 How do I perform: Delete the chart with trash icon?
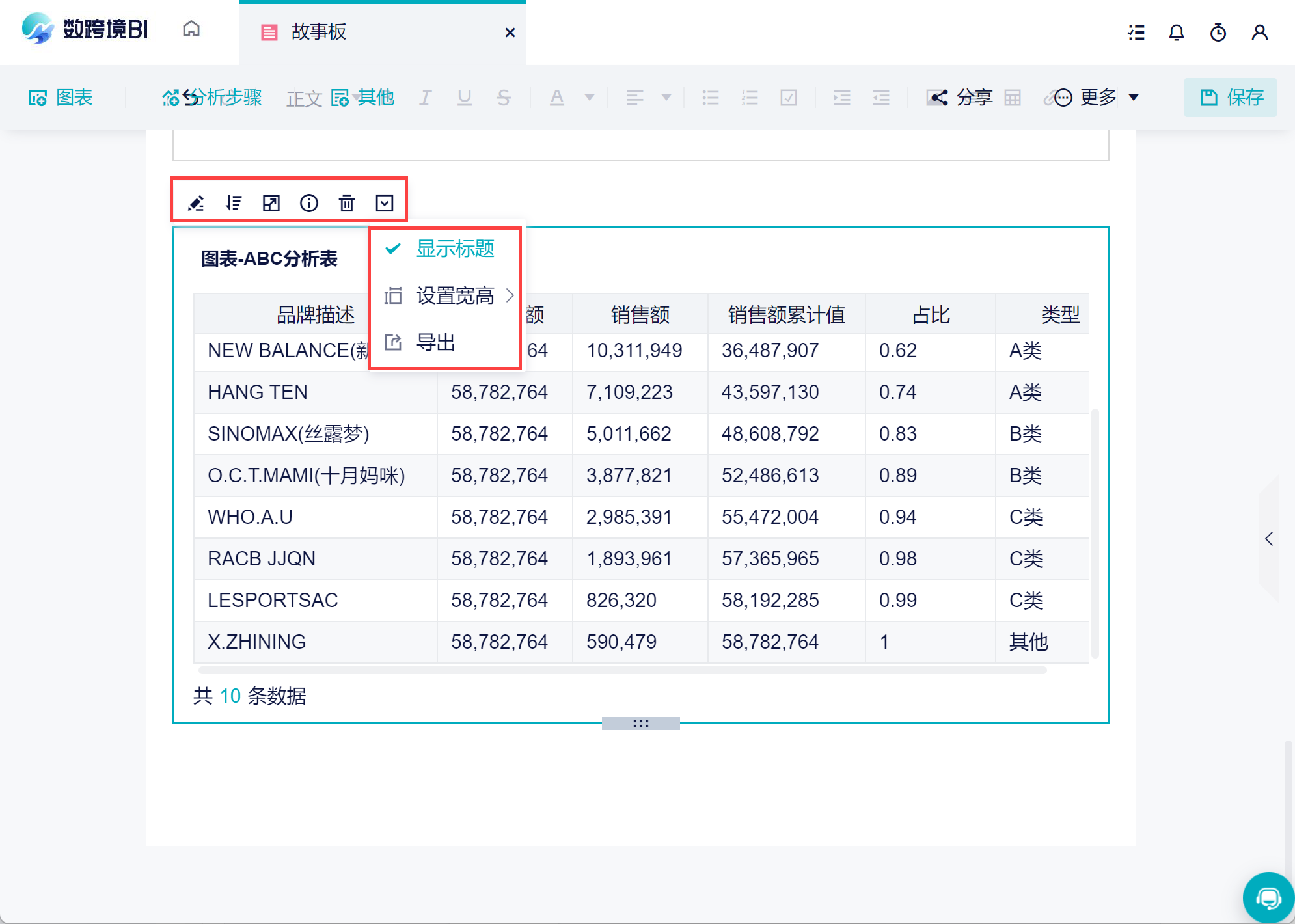click(347, 203)
